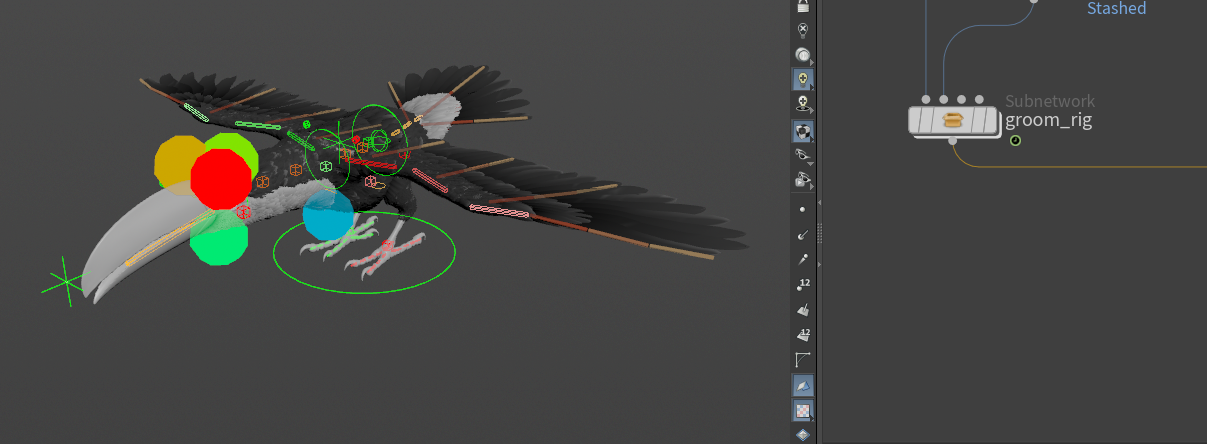Click the glasses-with-camera display icon

[x=802, y=180]
